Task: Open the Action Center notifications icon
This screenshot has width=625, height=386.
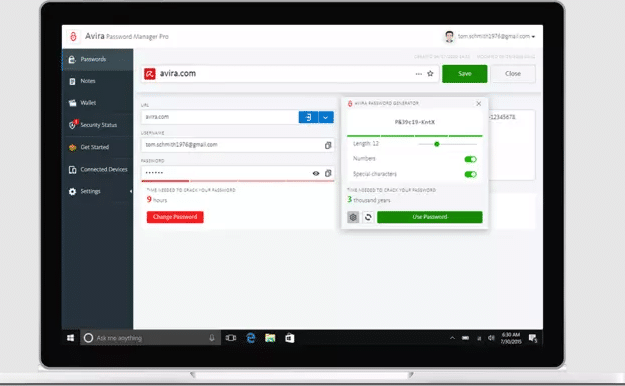Action: click(x=533, y=339)
